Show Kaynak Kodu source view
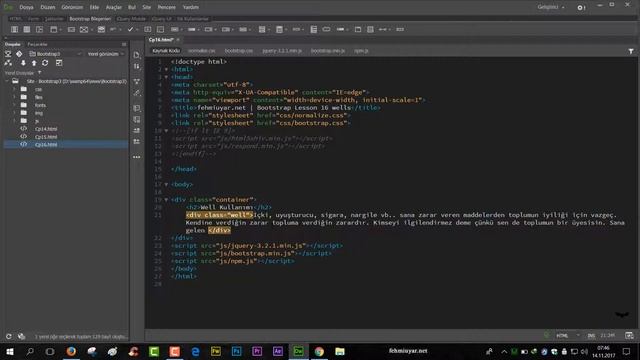 click(x=166, y=51)
